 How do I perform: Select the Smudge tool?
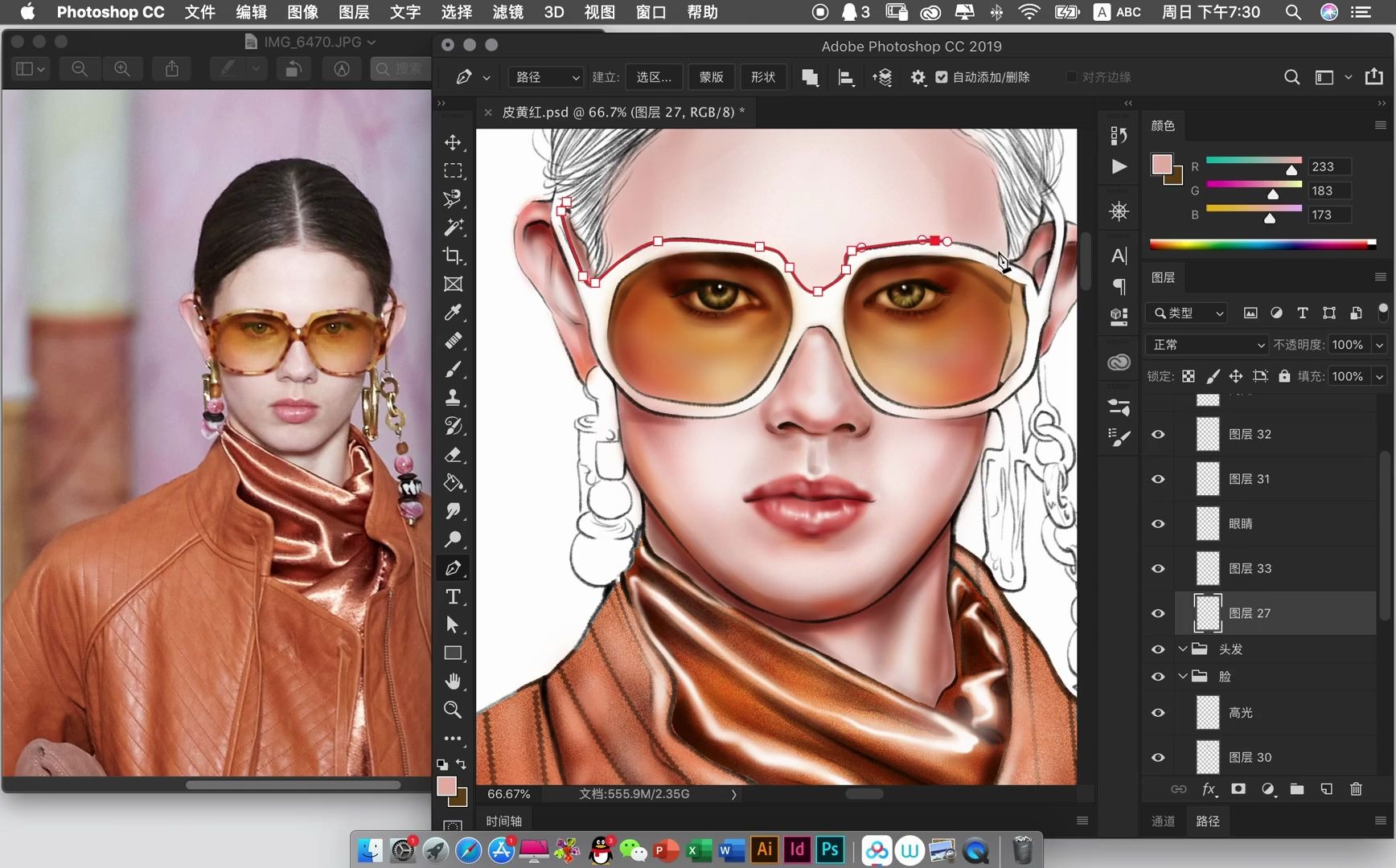[x=453, y=511]
